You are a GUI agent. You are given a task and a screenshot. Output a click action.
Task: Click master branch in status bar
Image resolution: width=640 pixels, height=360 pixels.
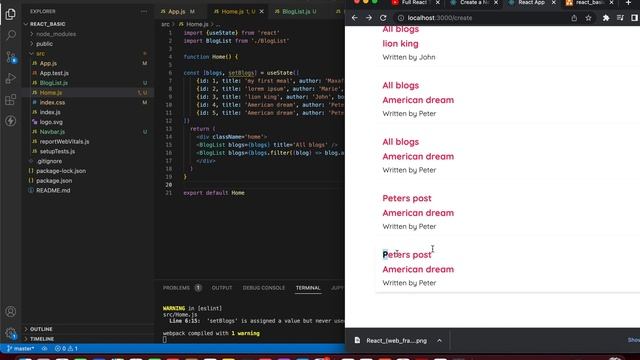click(x=20, y=349)
